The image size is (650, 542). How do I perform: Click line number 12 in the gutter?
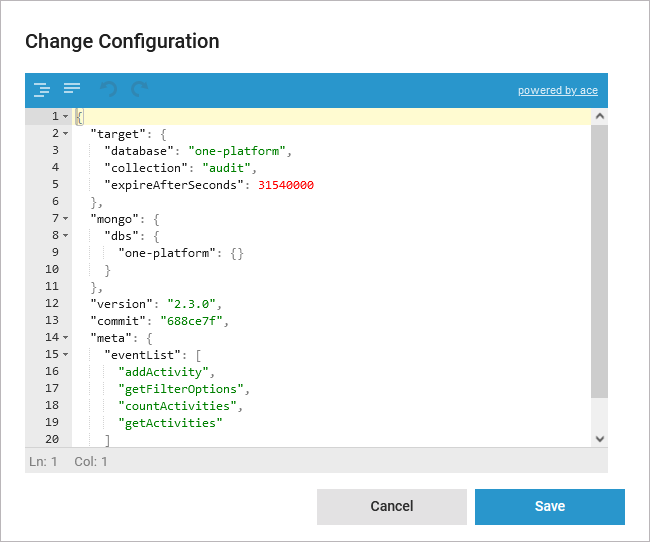point(52,303)
